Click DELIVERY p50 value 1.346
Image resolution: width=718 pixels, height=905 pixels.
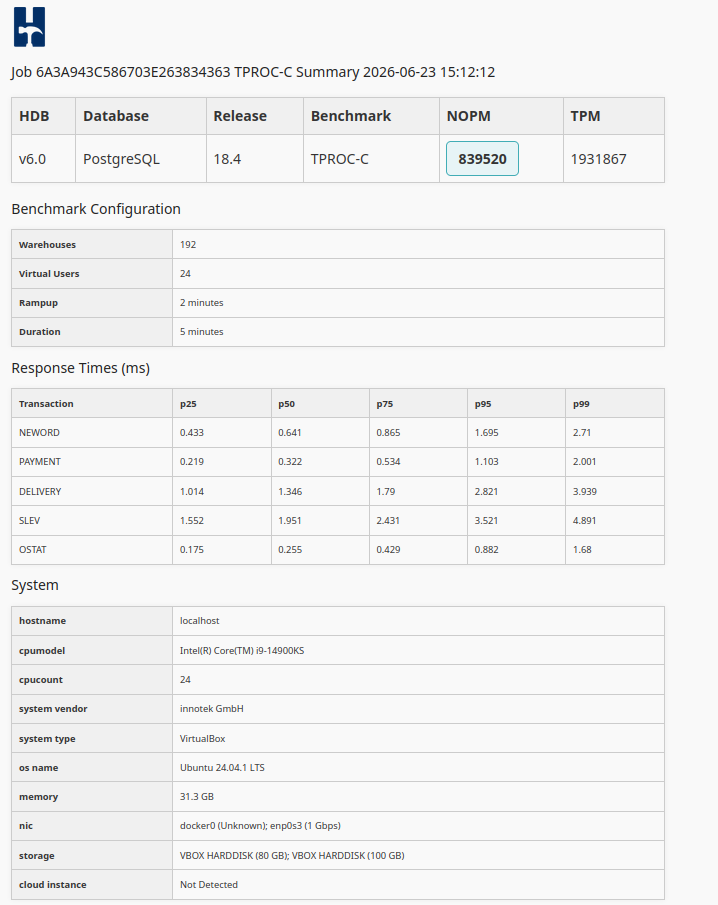[290, 492]
